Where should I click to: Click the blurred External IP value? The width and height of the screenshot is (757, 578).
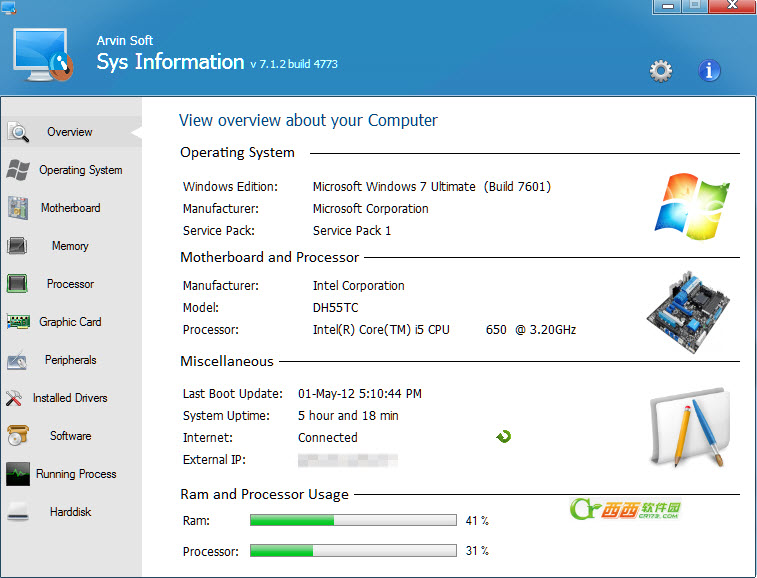[x=347, y=460]
